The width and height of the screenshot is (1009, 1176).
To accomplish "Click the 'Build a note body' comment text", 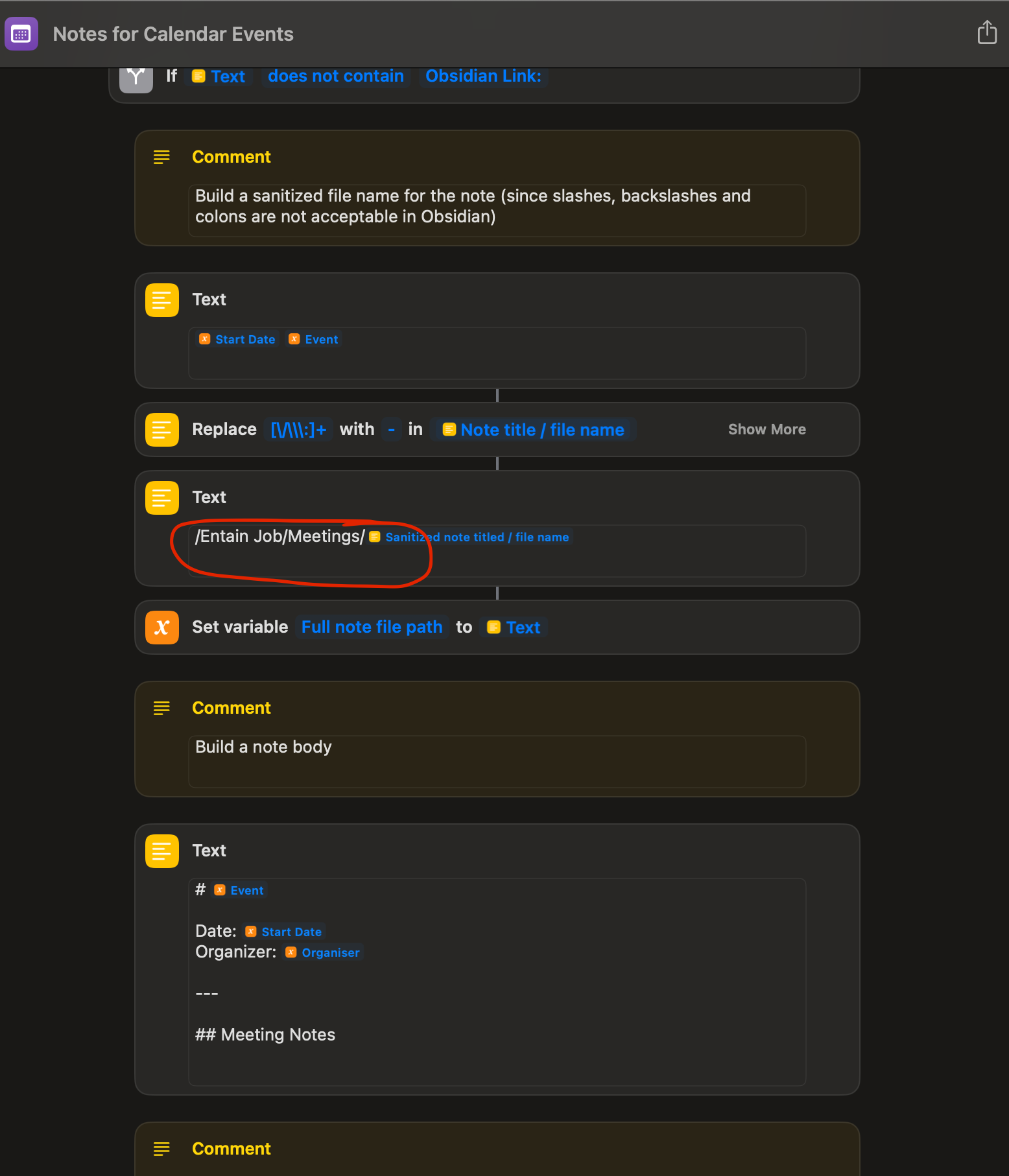I will 263,747.
